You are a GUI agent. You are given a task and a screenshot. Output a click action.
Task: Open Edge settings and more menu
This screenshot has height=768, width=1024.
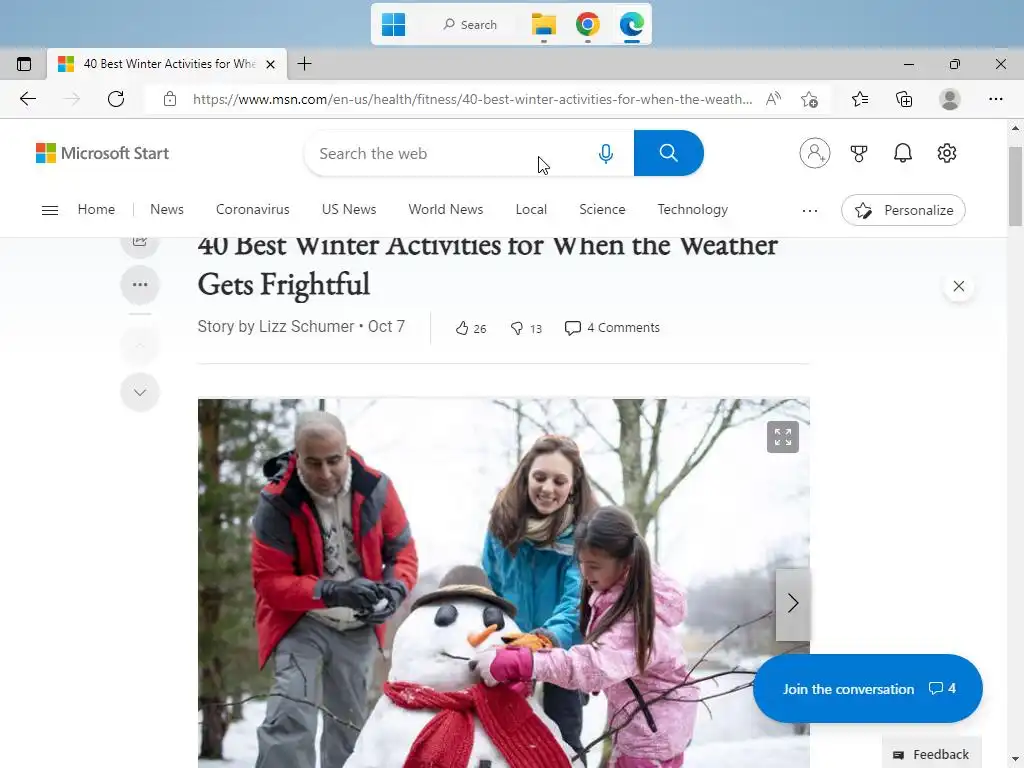coord(996,99)
